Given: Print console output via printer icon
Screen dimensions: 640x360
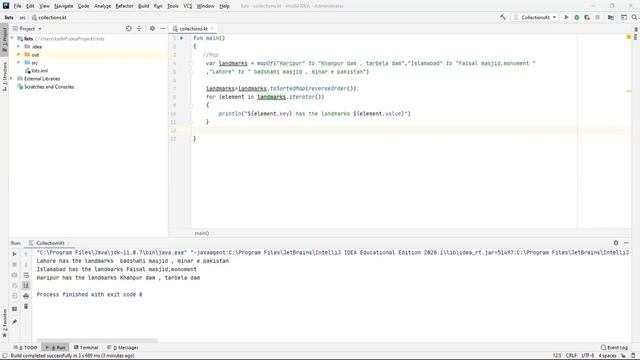Looking at the screenshot, I should coord(26,296).
